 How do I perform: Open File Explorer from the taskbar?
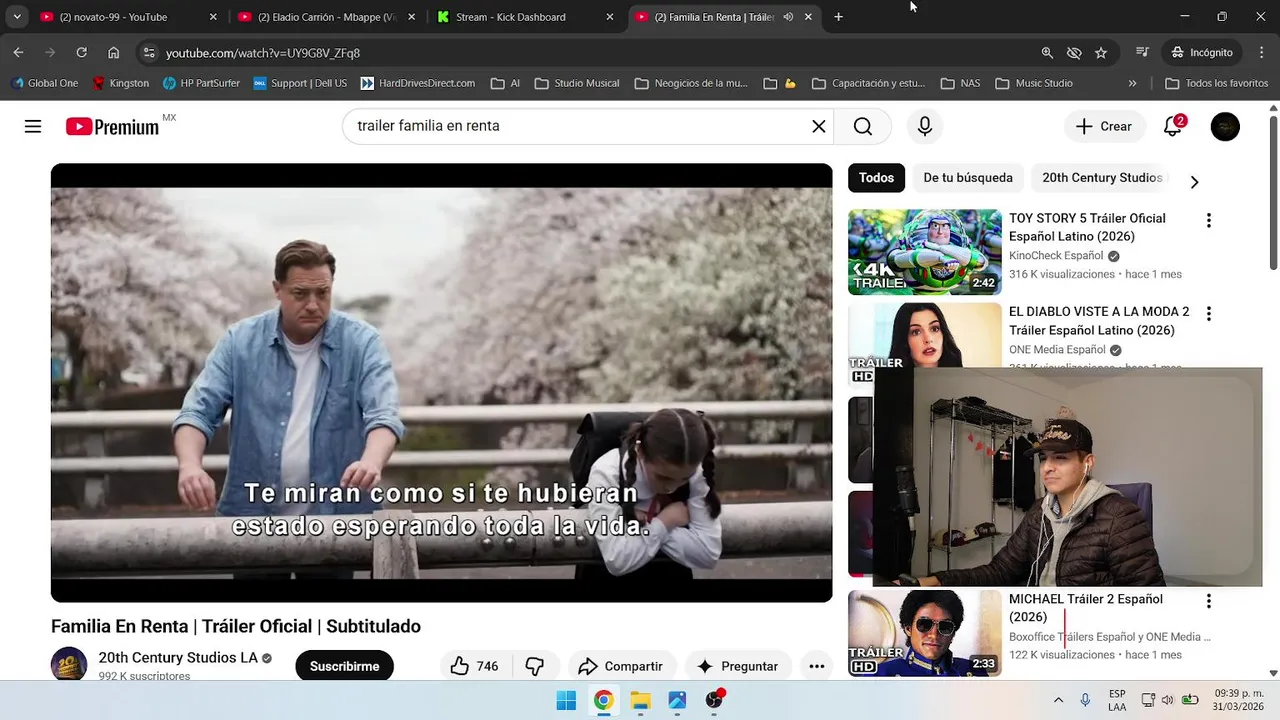pyautogui.click(x=640, y=700)
